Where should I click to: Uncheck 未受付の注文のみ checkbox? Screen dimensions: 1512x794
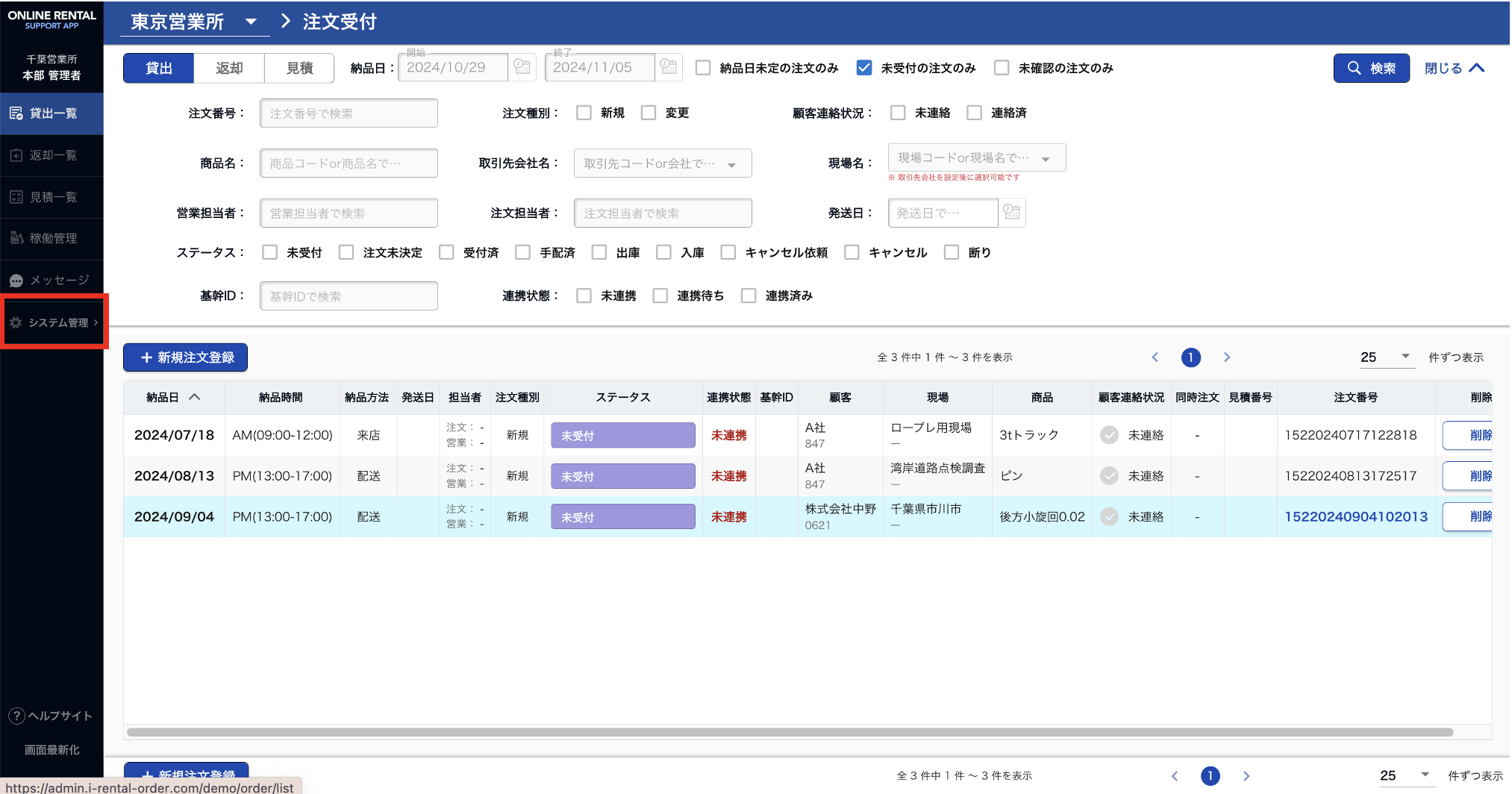point(864,68)
